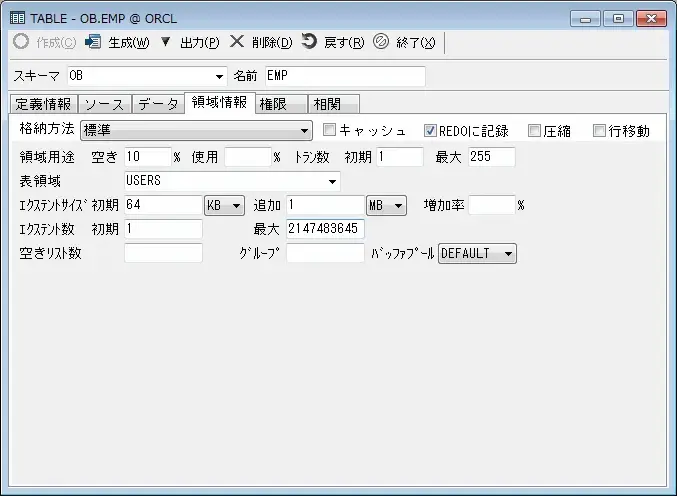The width and height of the screenshot is (677, 496).
Task: Enable the 圧縮 checkbox
Action: click(534, 130)
